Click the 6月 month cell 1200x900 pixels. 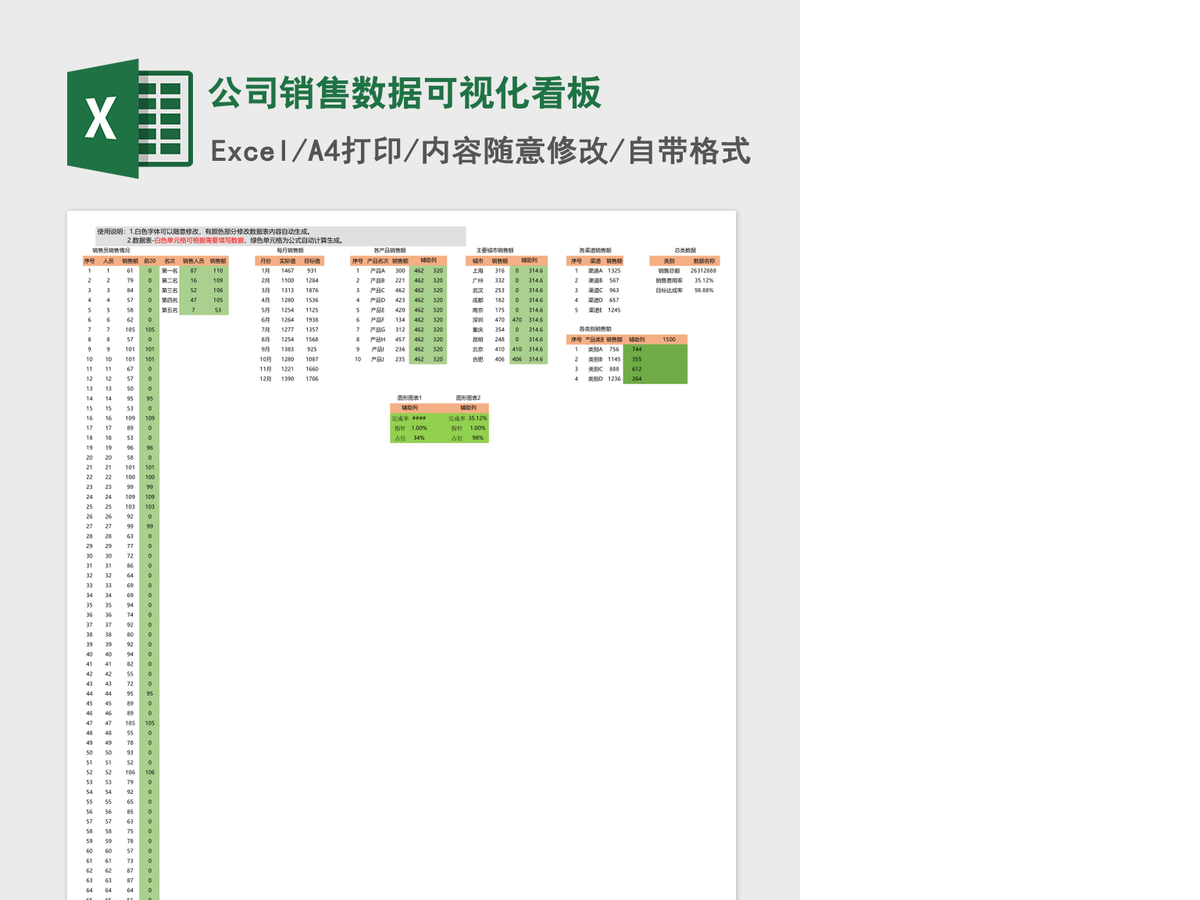click(265, 320)
